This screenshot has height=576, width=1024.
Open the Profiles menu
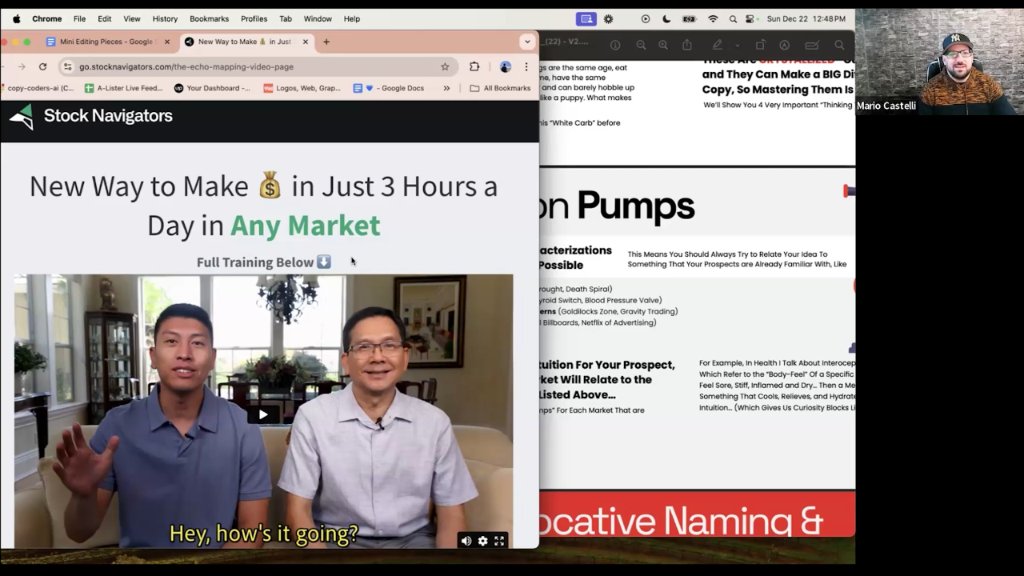click(x=254, y=19)
